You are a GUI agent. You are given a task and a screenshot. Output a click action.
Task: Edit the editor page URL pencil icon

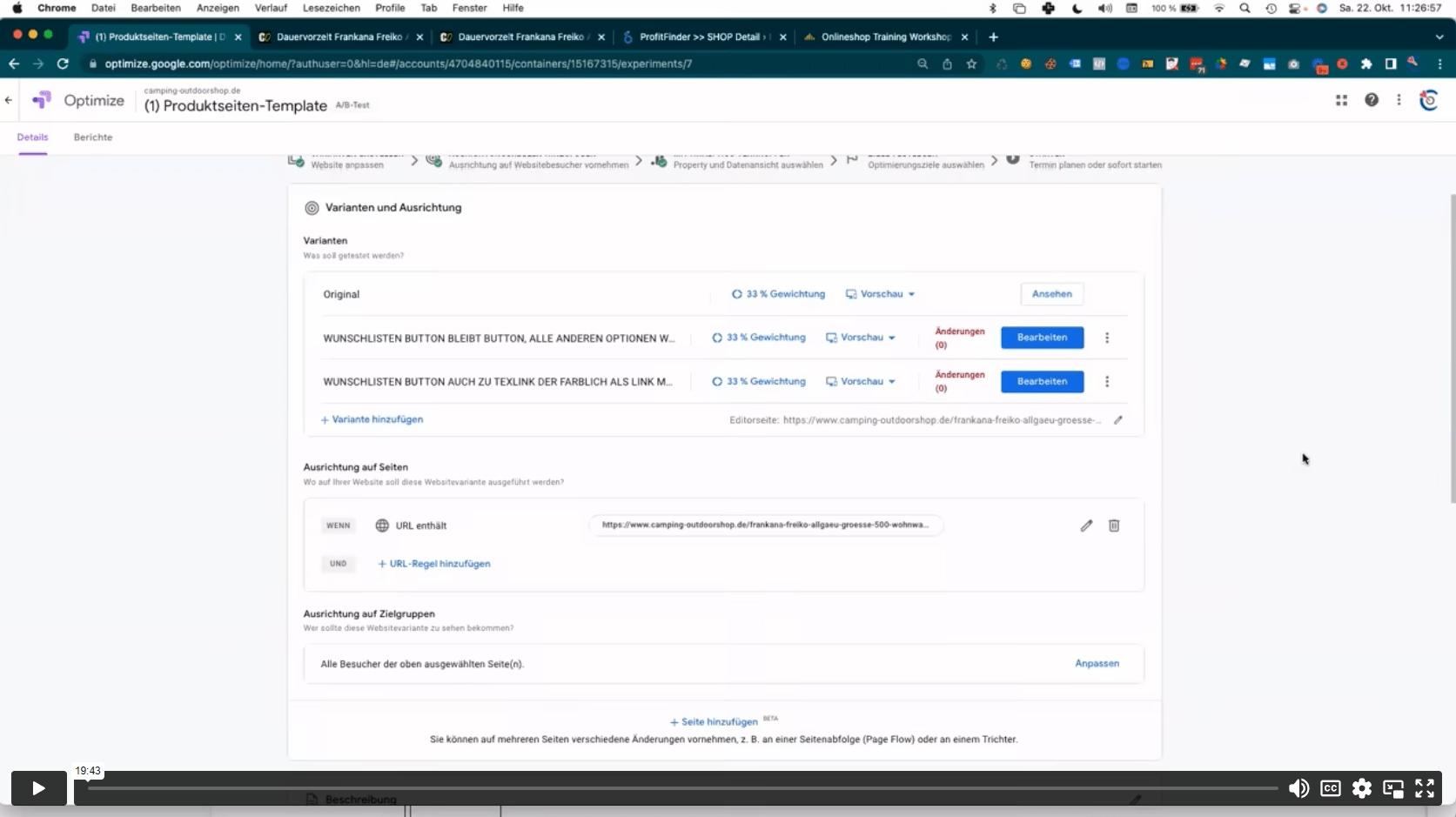point(1118,420)
